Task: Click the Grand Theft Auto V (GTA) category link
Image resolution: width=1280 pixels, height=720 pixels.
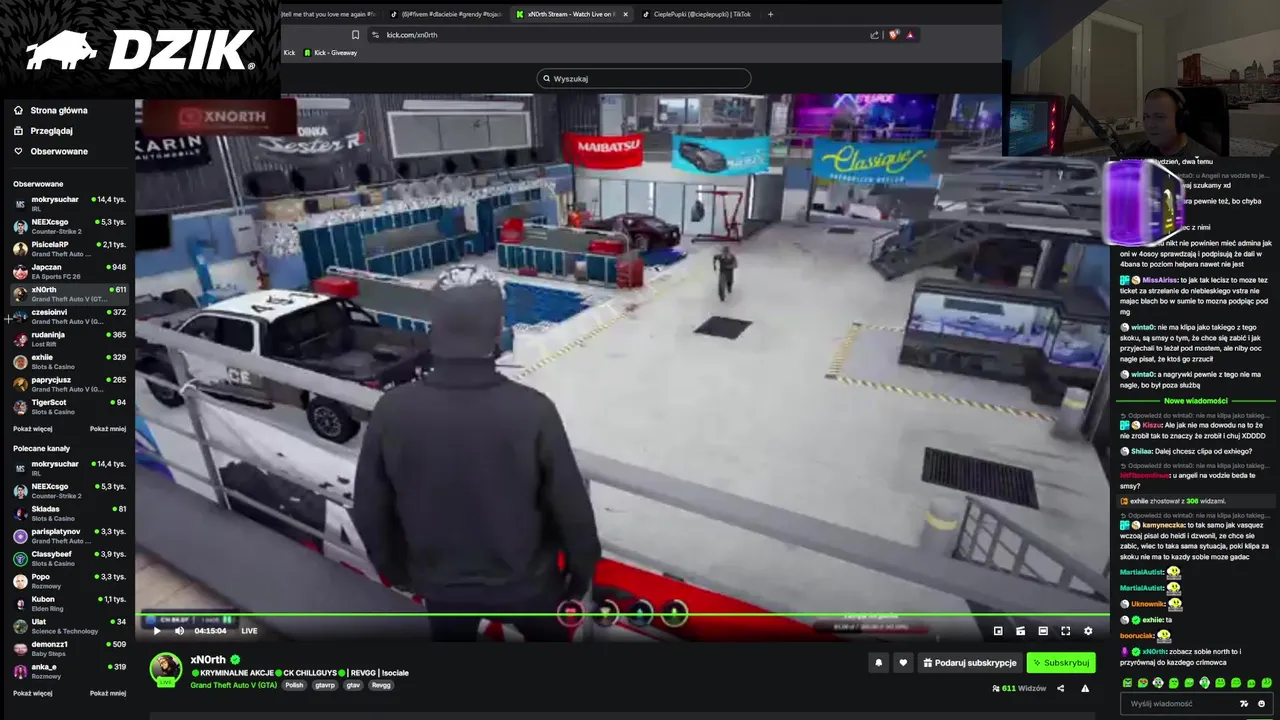Action: [233, 685]
